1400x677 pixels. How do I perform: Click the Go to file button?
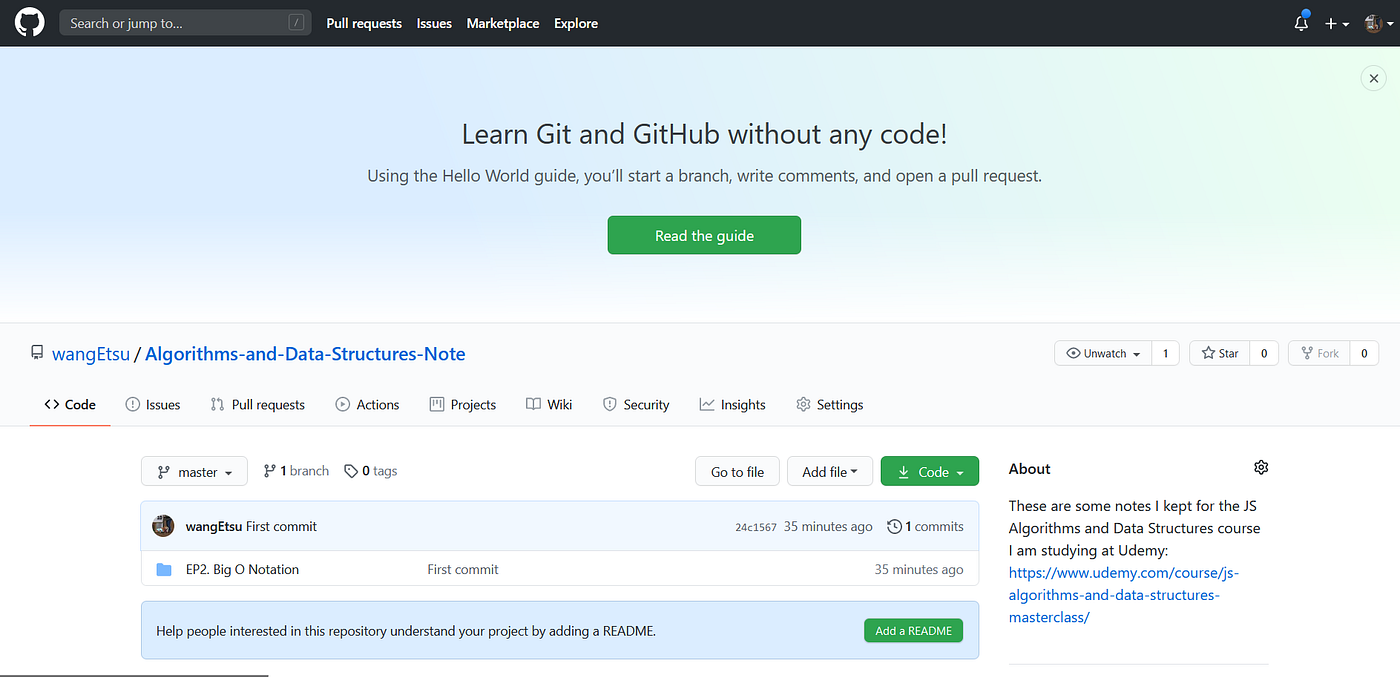[x=737, y=471]
